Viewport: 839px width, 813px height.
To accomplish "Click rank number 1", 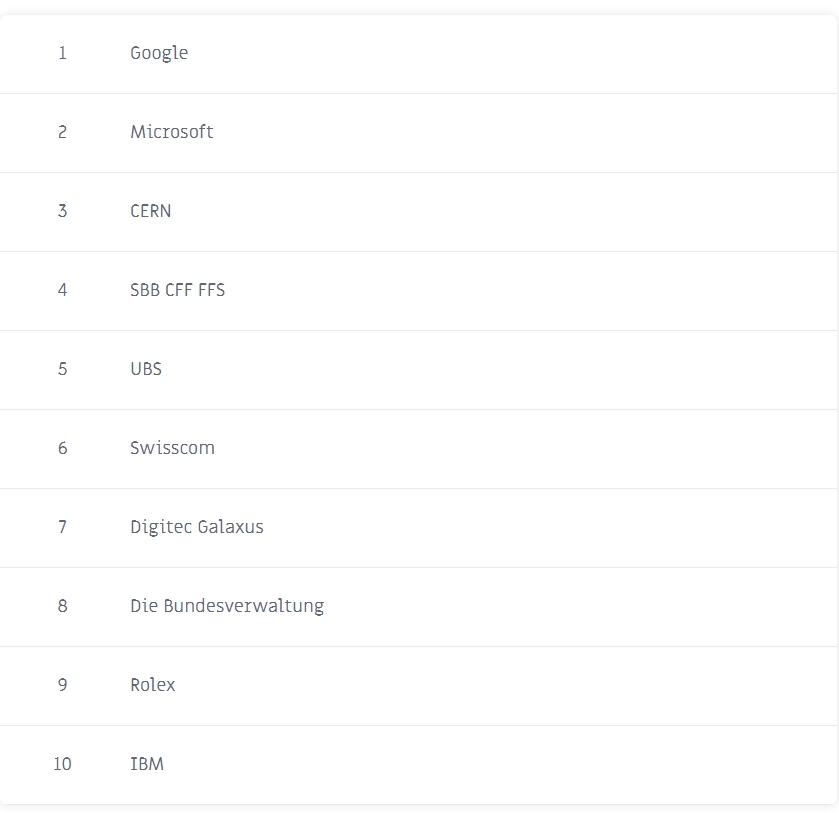I will pyautogui.click(x=63, y=53).
